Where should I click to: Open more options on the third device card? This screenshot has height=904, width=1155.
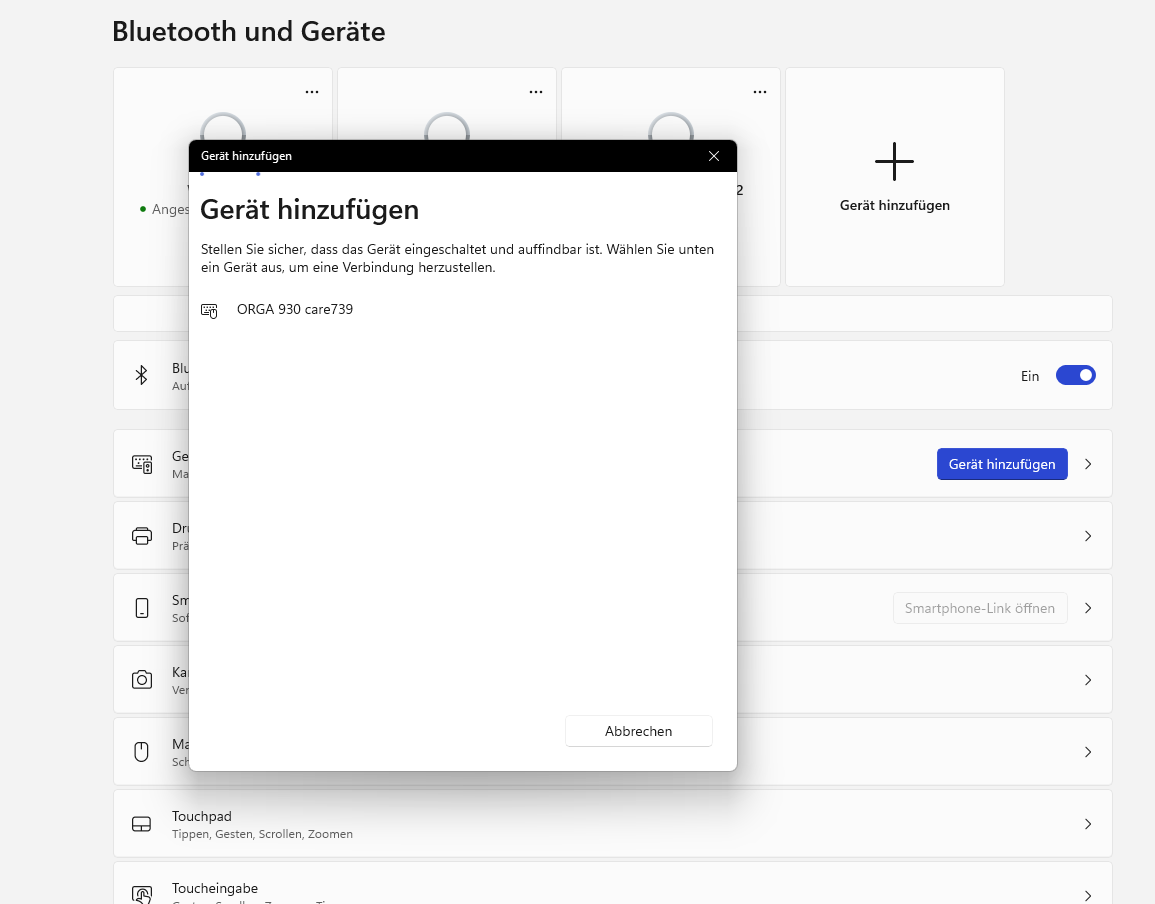click(x=759, y=92)
